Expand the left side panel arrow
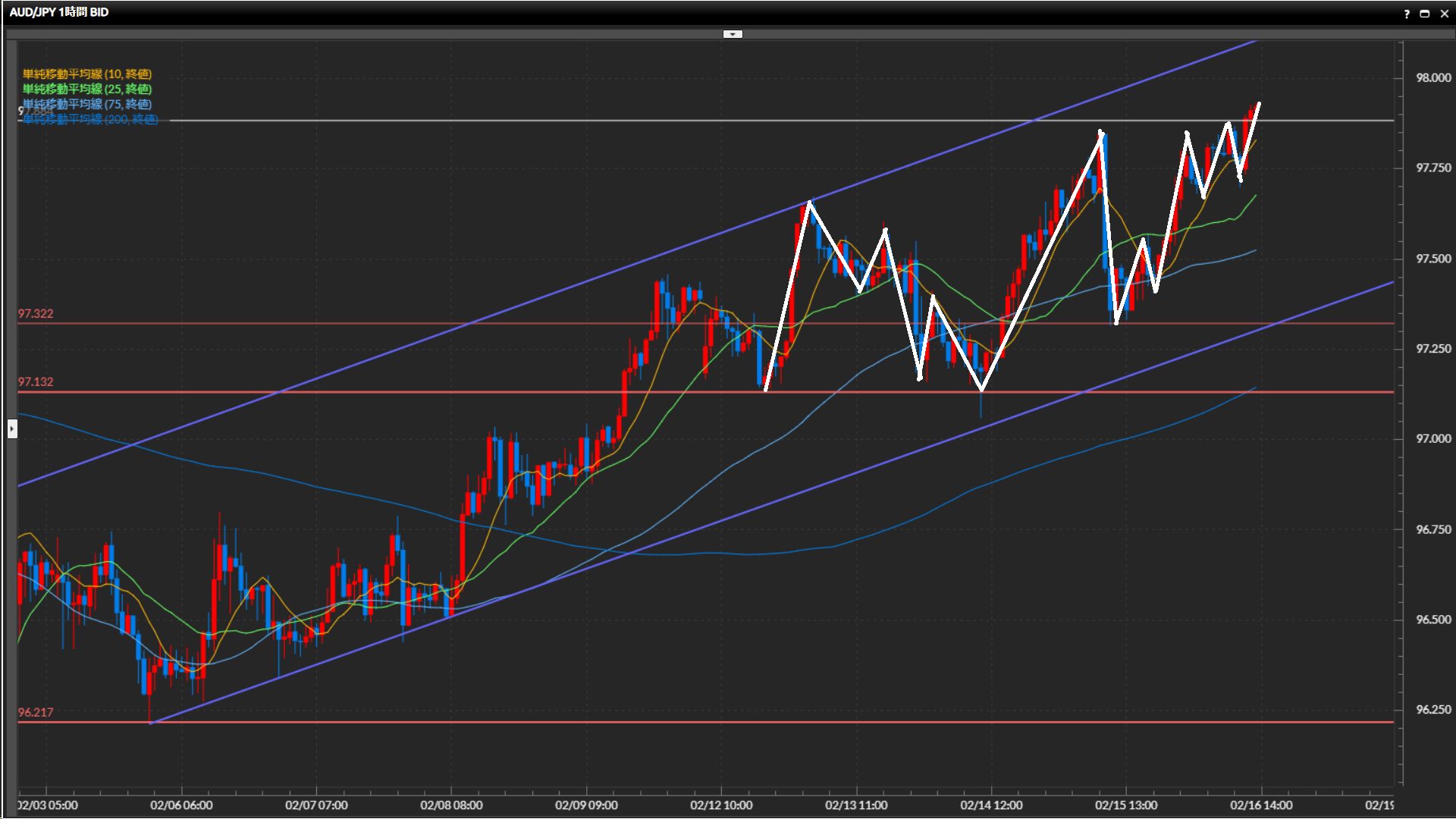Screen dimensions: 1456x819 (12, 429)
